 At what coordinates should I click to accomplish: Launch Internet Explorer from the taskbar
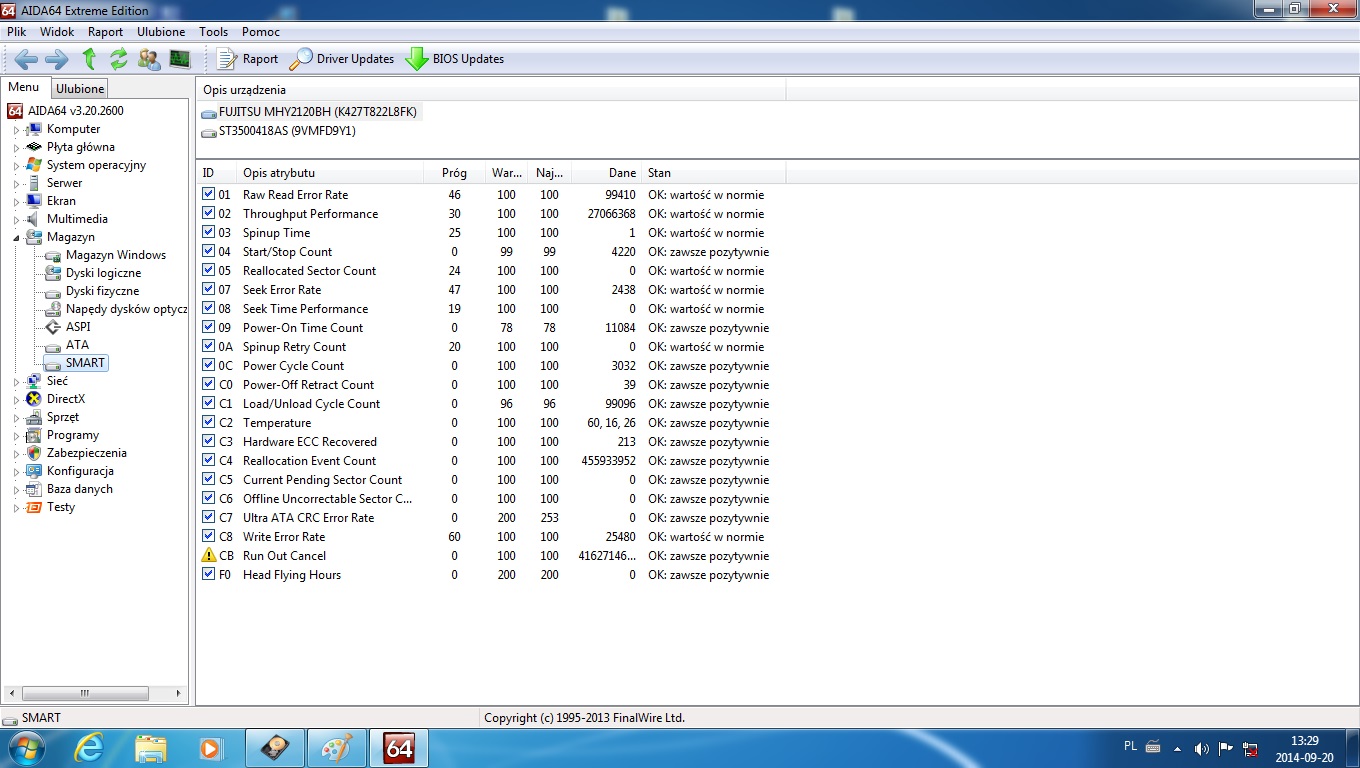tap(89, 748)
